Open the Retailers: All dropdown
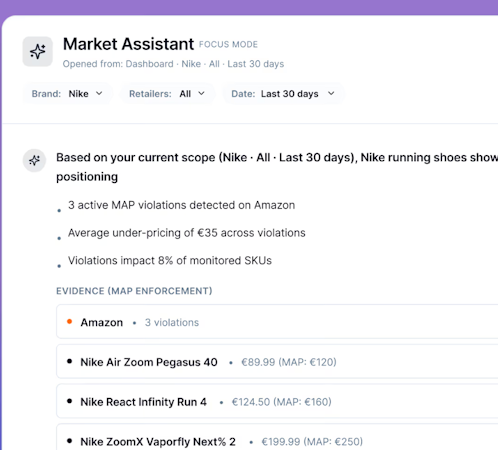This screenshot has height=450, width=498. coord(167,94)
